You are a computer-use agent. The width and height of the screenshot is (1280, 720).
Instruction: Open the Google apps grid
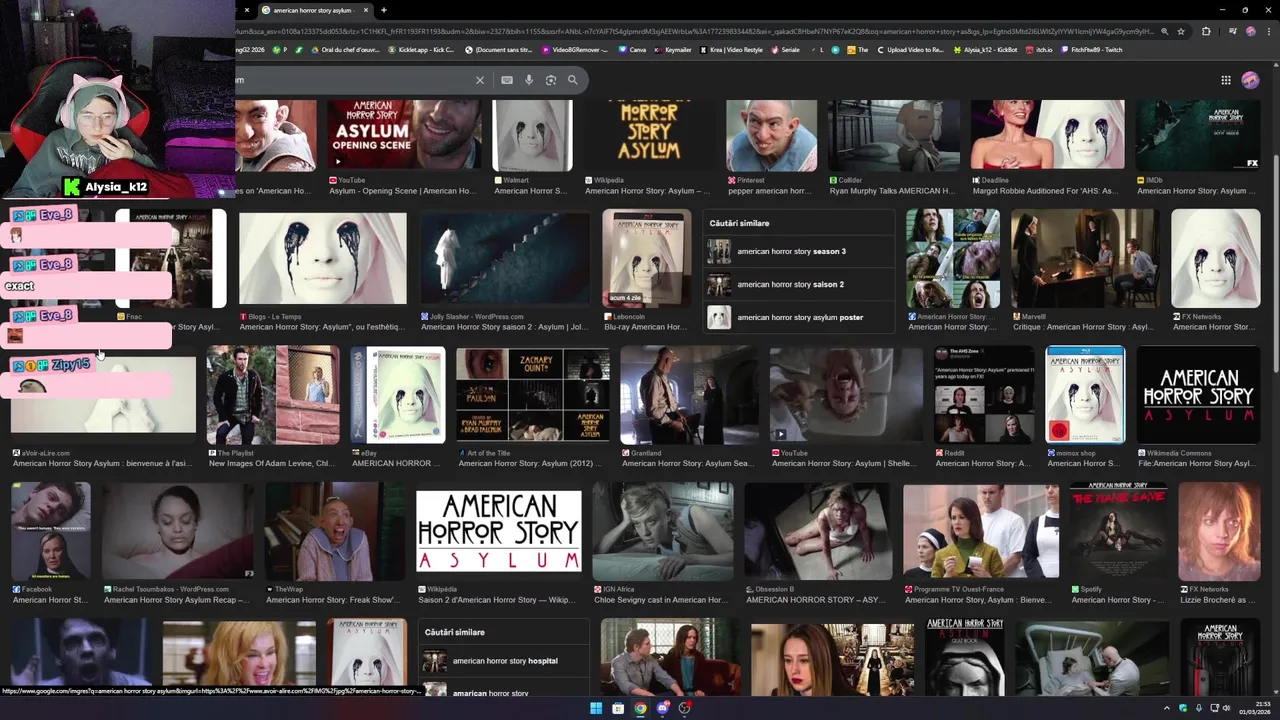coord(1226,80)
